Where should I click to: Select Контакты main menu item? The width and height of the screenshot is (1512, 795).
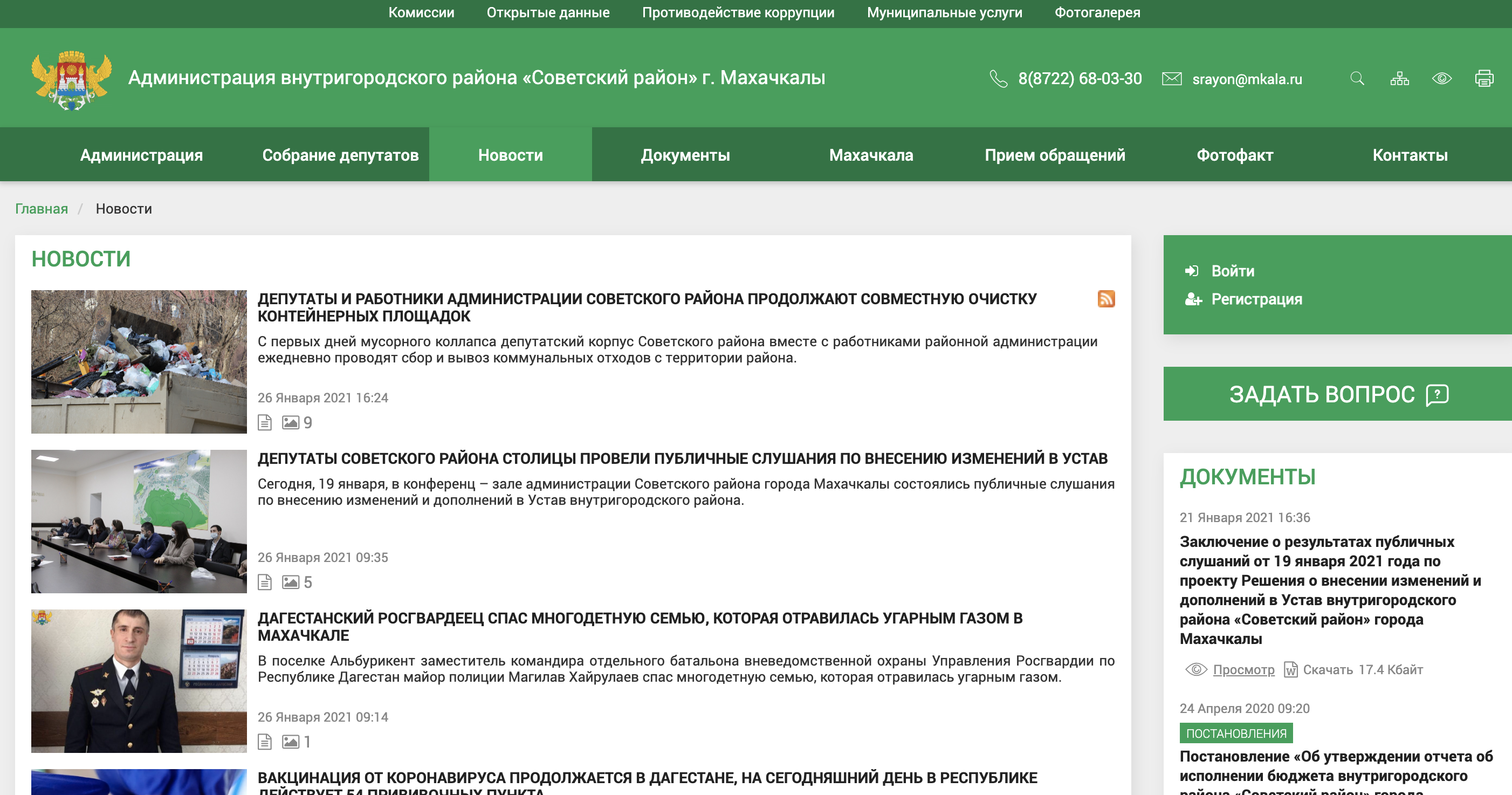(x=1410, y=155)
